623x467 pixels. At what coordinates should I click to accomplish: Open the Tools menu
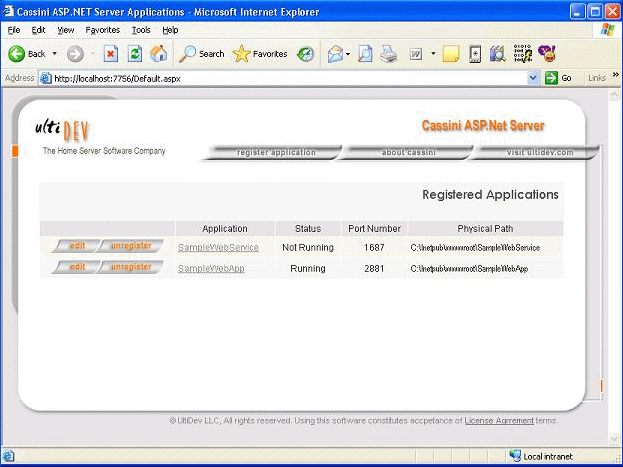click(141, 30)
